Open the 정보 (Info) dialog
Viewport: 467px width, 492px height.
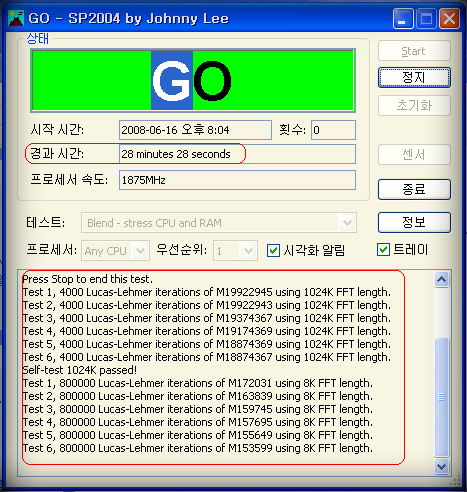(x=414, y=222)
